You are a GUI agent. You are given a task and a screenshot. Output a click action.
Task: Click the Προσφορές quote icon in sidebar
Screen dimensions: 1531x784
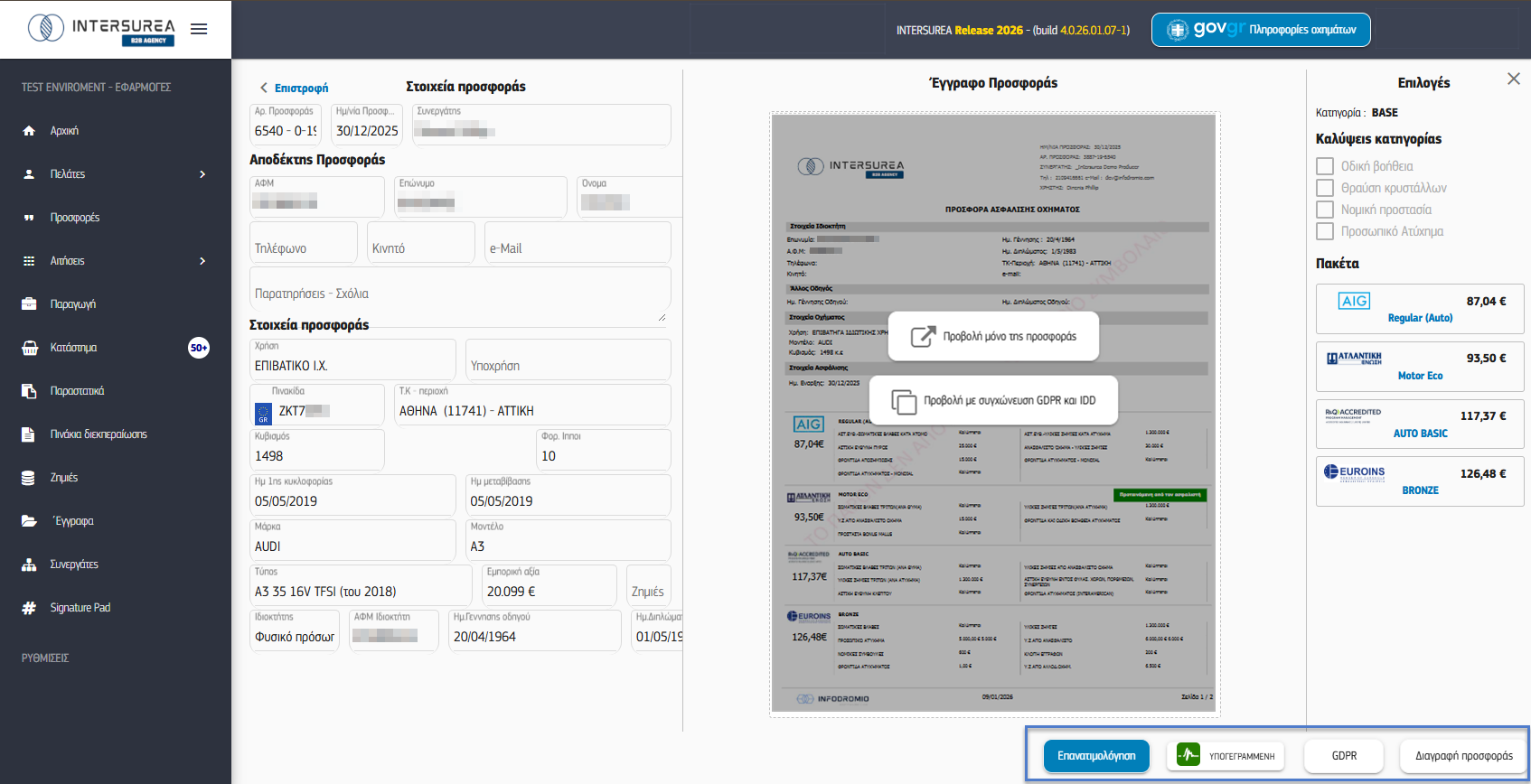pos(29,218)
